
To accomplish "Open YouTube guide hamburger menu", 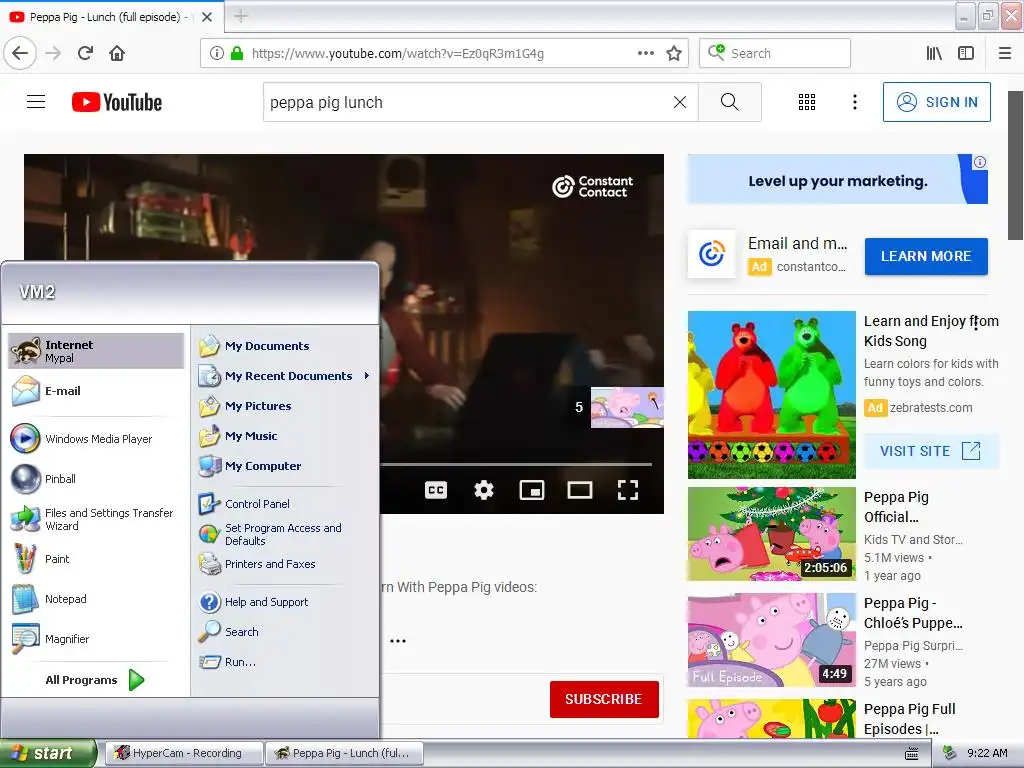I will (36, 101).
